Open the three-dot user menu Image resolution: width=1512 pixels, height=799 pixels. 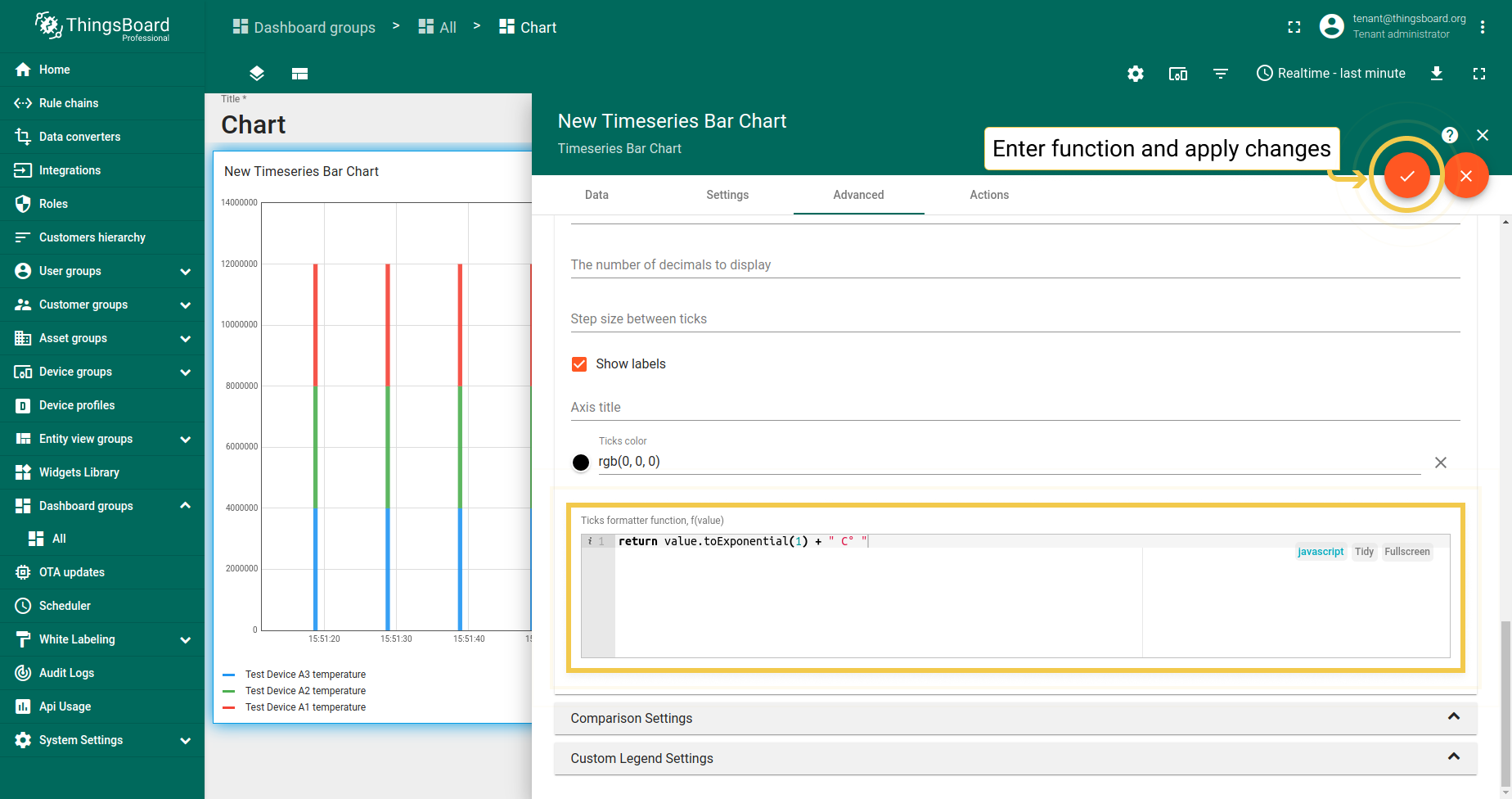tap(1483, 27)
